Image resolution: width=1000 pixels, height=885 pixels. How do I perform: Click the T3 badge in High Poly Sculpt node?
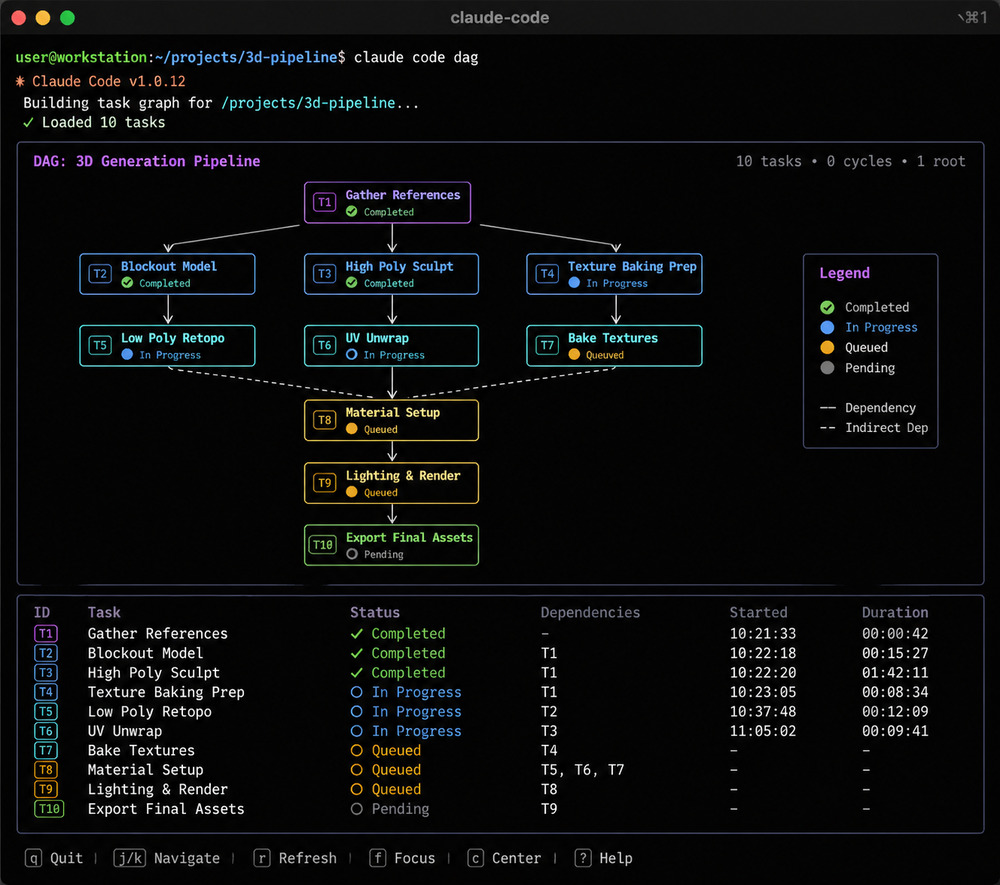pyautogui.click(x=325, y=274)
